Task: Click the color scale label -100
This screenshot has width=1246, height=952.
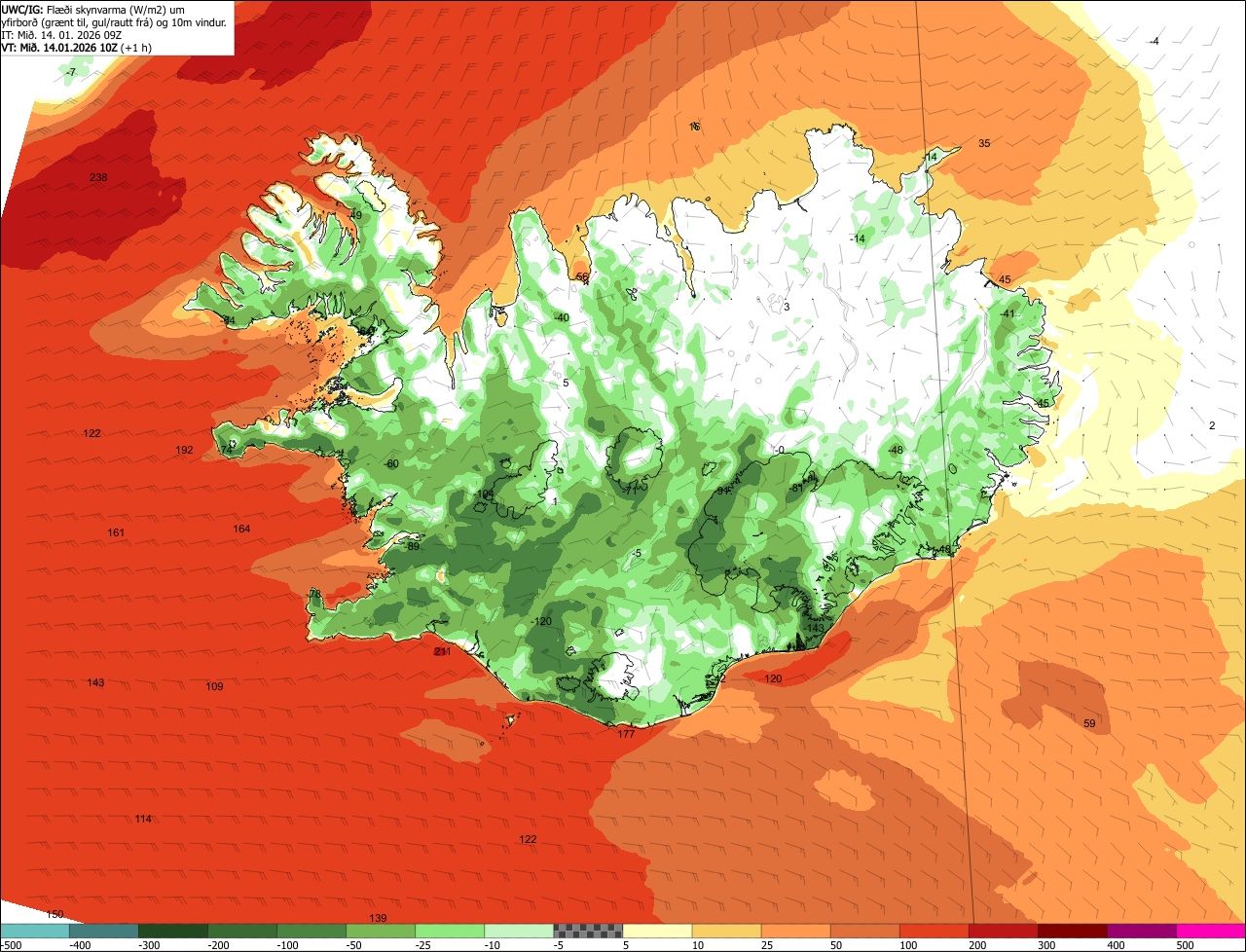Action: pyautogui.click(x=287, y=945)
